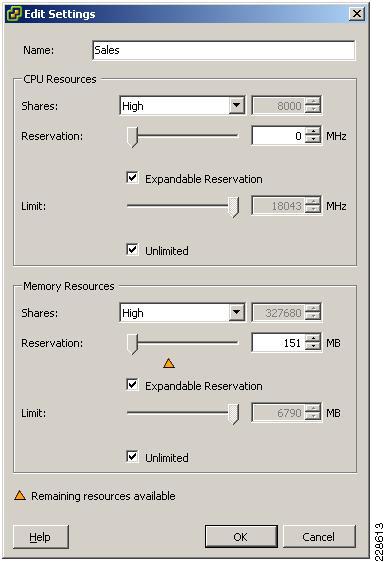Click the CPU reservation slider handle
Screen dimensions: 384x562
coord(132,137)
